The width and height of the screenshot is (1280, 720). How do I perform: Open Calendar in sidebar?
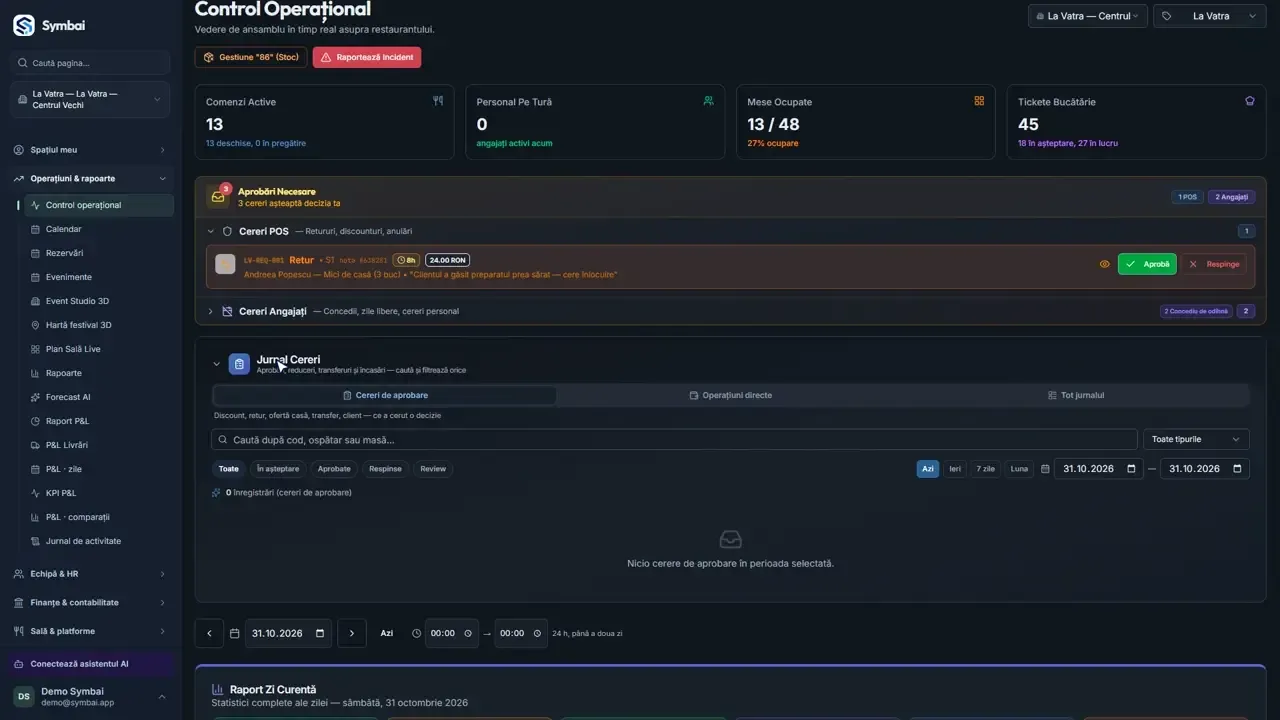(x=99, y=229)
